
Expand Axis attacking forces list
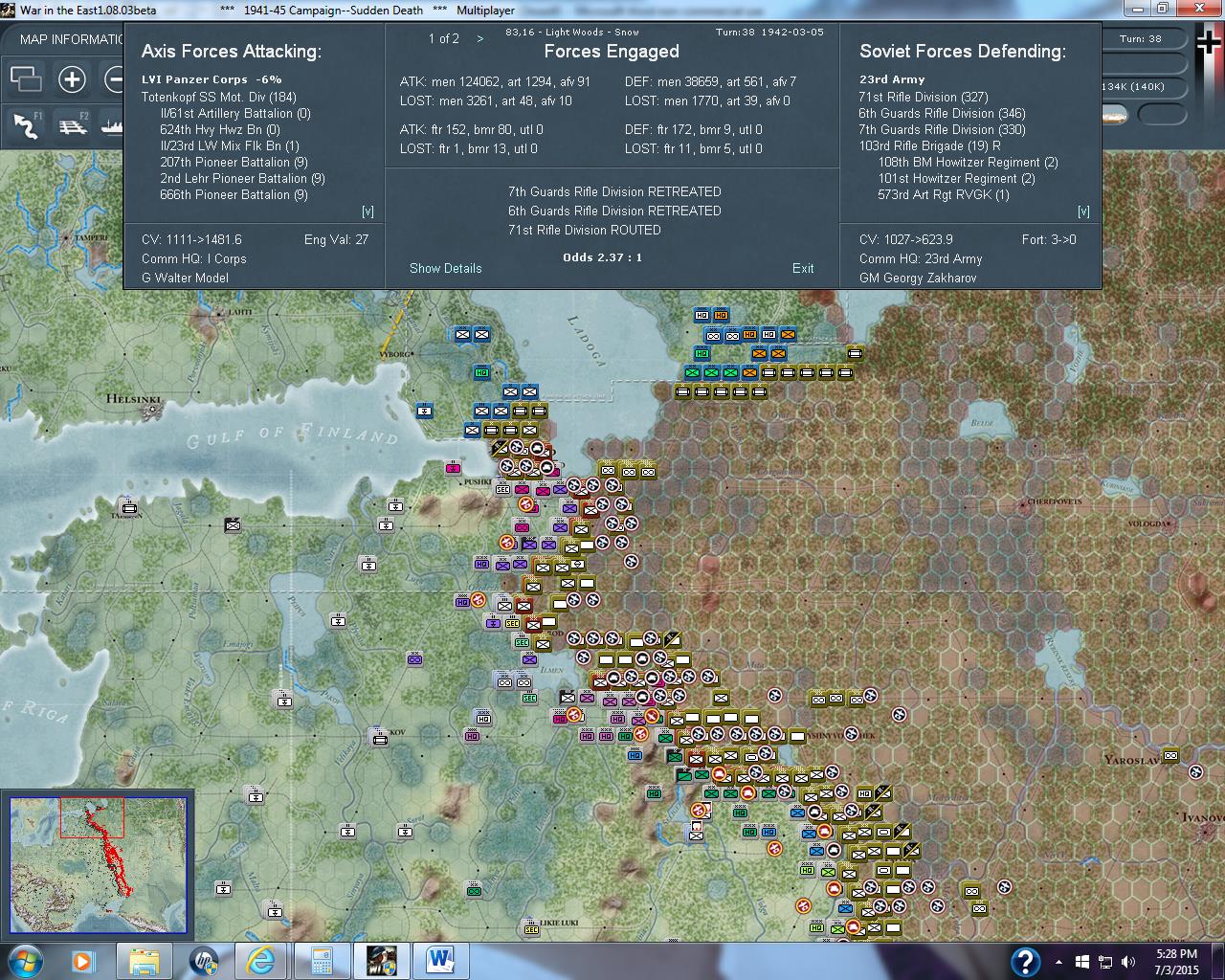click(x=367, y=212)
